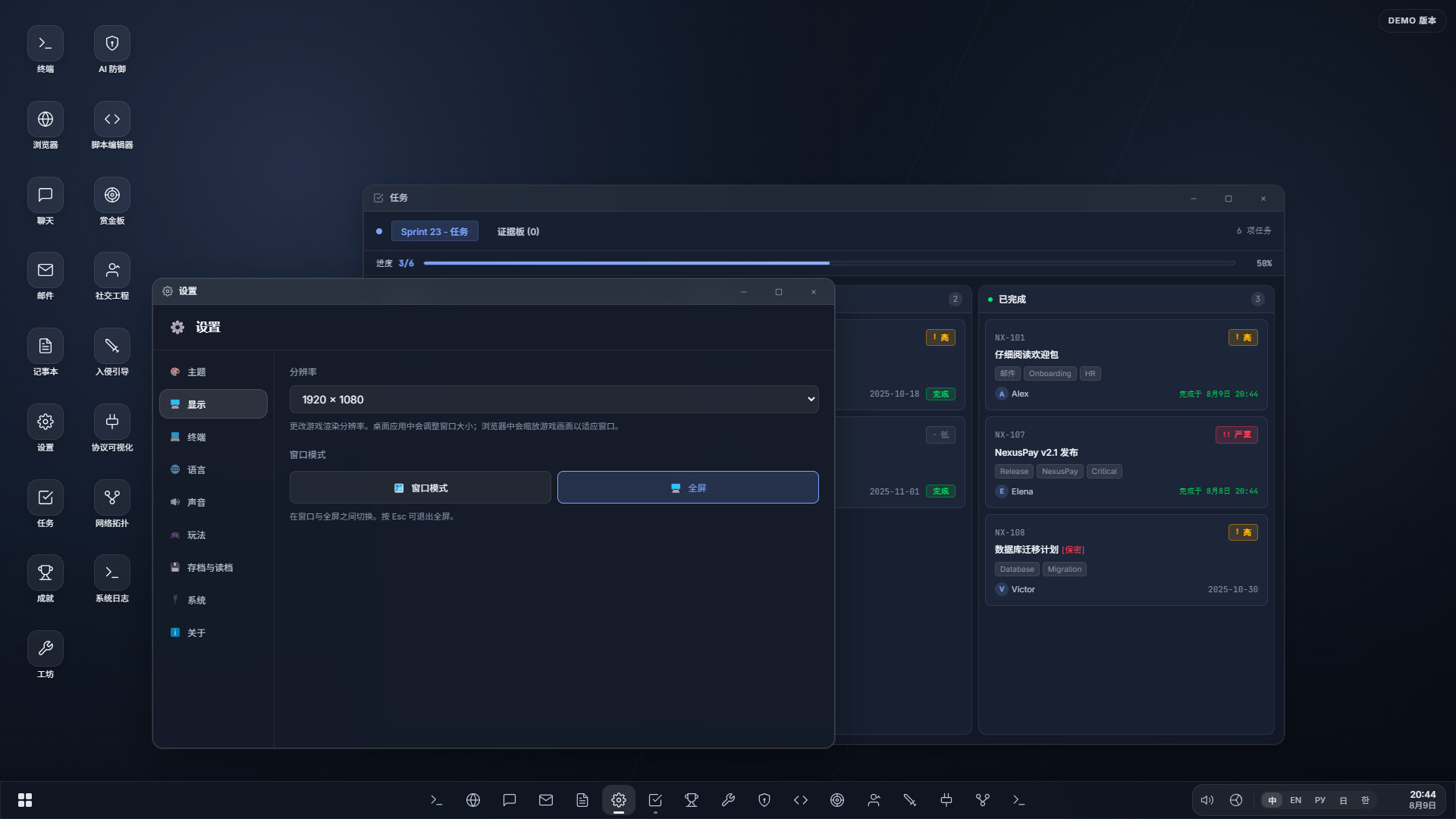This screenshot has width=1456, height=819.
Task: Click the Critical tag on NX-107
Action: 1104,471
